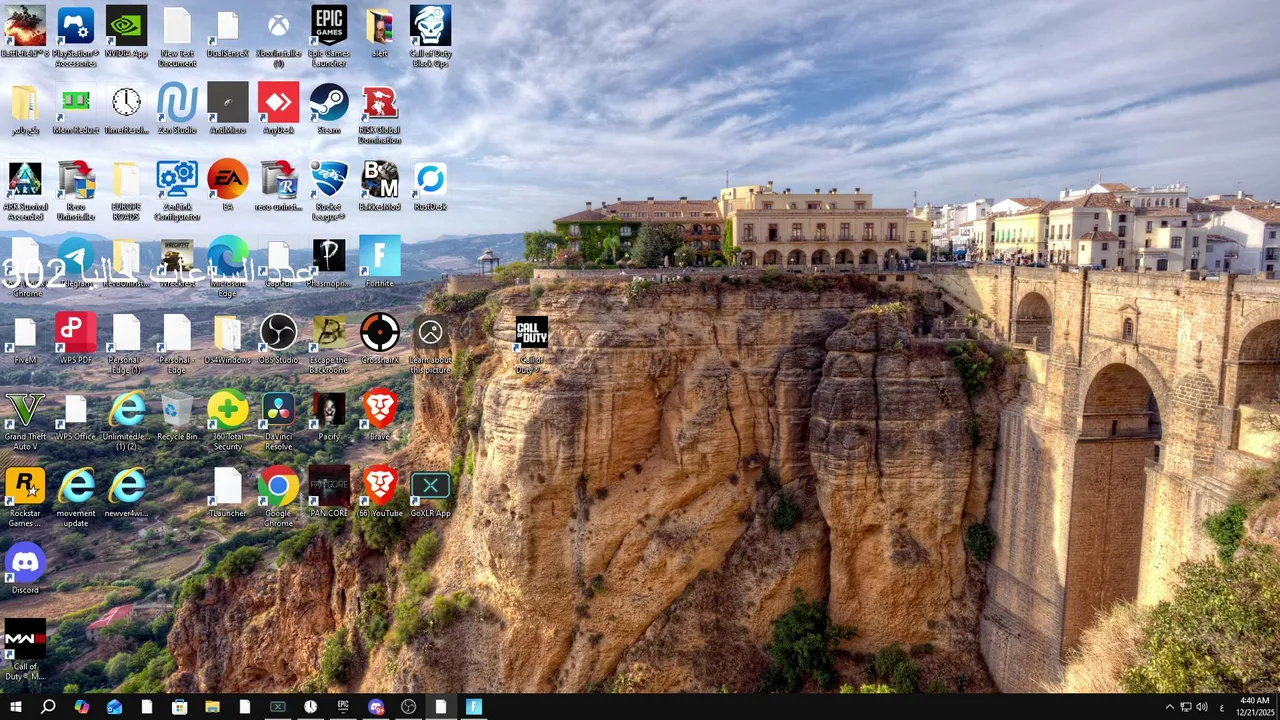Launch Call of Duty MW III shortcut
This screenshot has height=720, width=1280.
(x=25, y=651)
